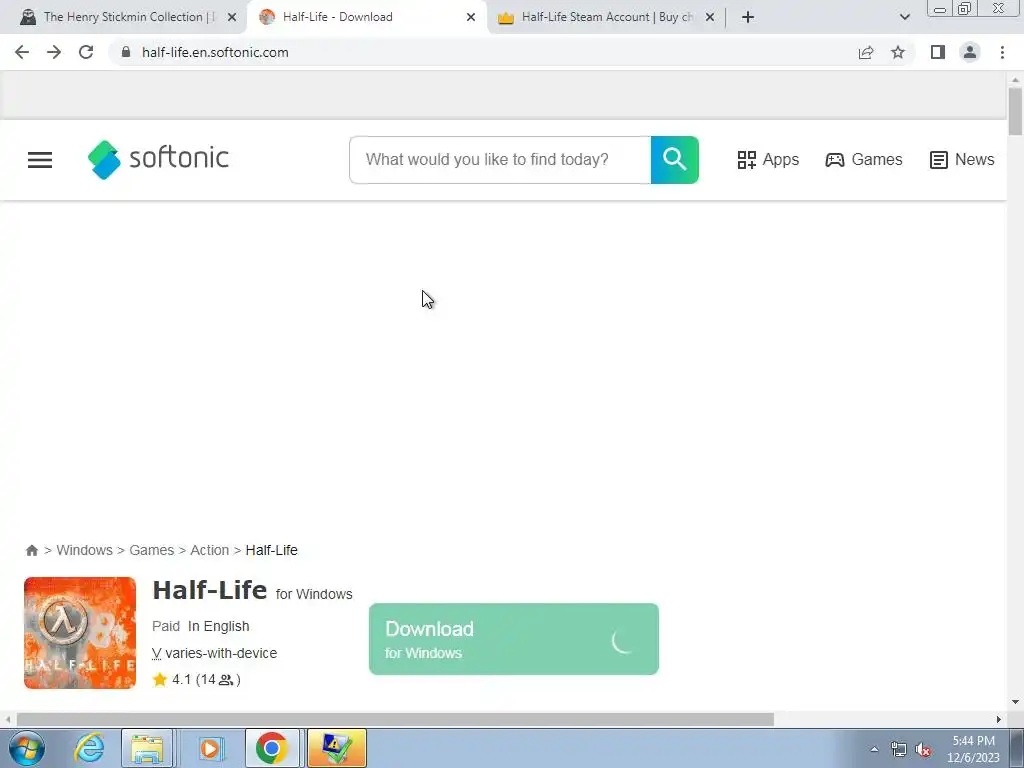The height and width of the screenshot is (768, 1024).
Task: Launch Internet Explorer from taskbar
Action: click(x=89, y=748)
